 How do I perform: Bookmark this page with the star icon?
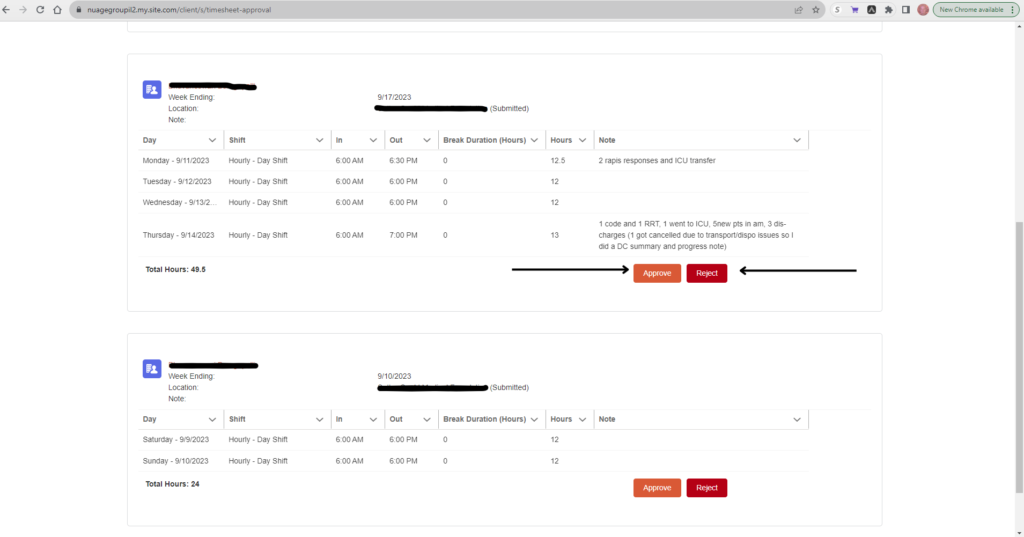[x=817, y=9]
